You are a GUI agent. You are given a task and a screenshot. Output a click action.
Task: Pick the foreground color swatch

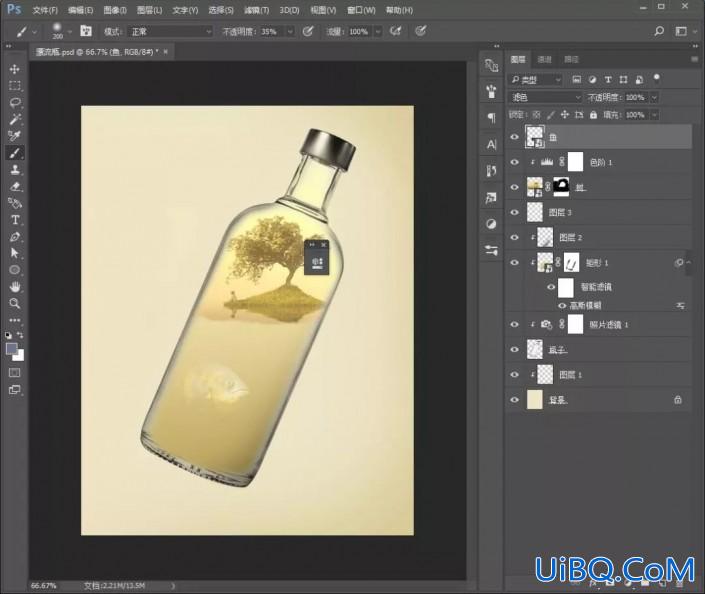click(x=11, y=349)
